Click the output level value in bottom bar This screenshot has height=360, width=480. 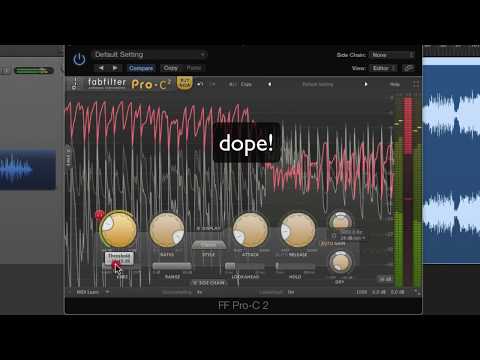coord(397,292)
